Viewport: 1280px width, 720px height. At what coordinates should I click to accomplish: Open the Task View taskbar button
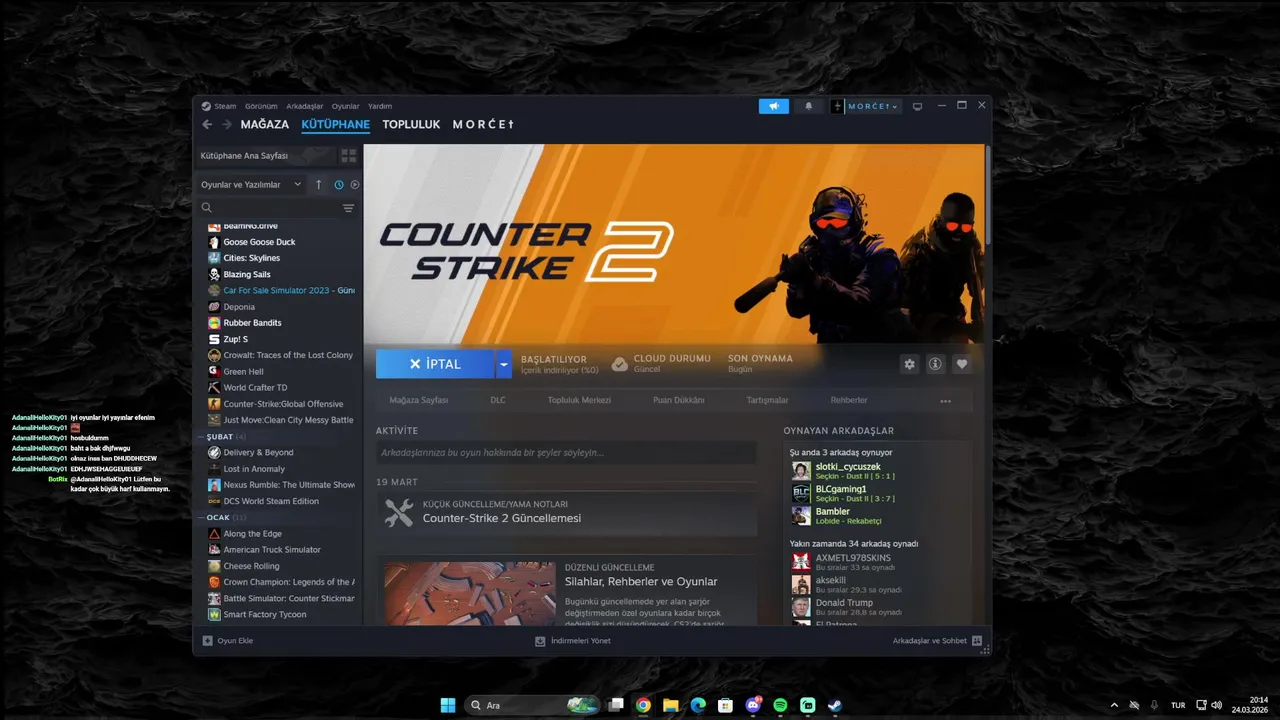[617, 705]
